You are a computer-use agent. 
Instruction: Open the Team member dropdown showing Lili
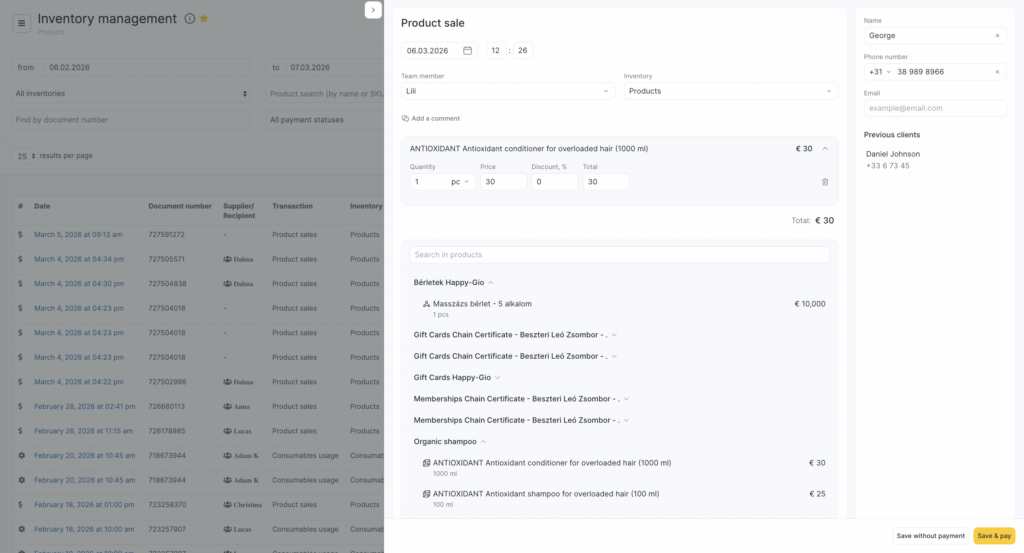coord(508,91)
